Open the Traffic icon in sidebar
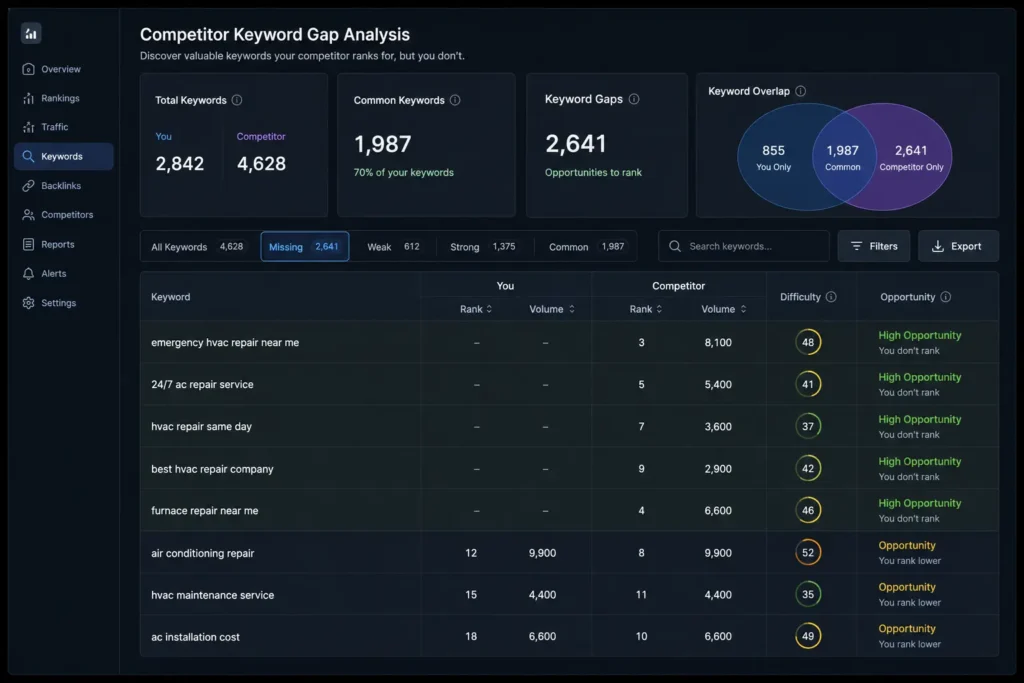 click(x=28, y=127)
